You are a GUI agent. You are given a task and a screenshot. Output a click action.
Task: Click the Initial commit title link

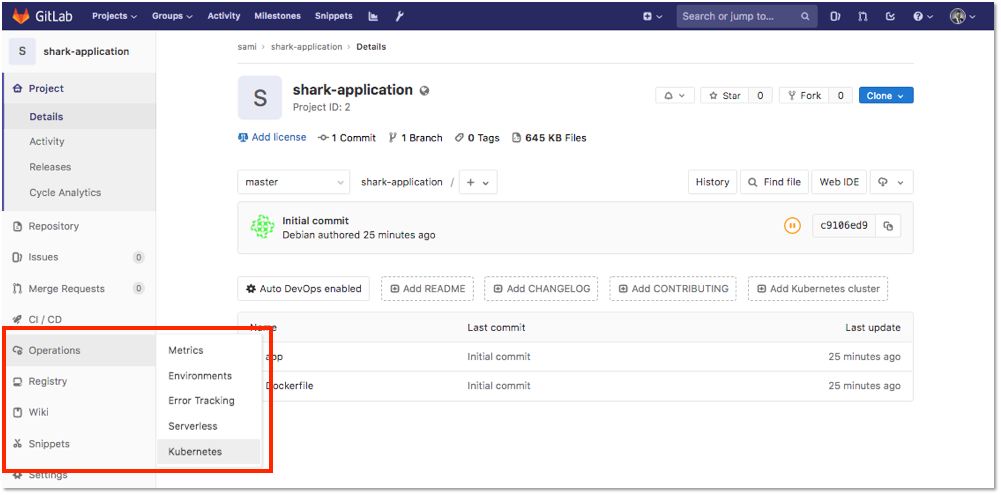[x=315, y=221]
